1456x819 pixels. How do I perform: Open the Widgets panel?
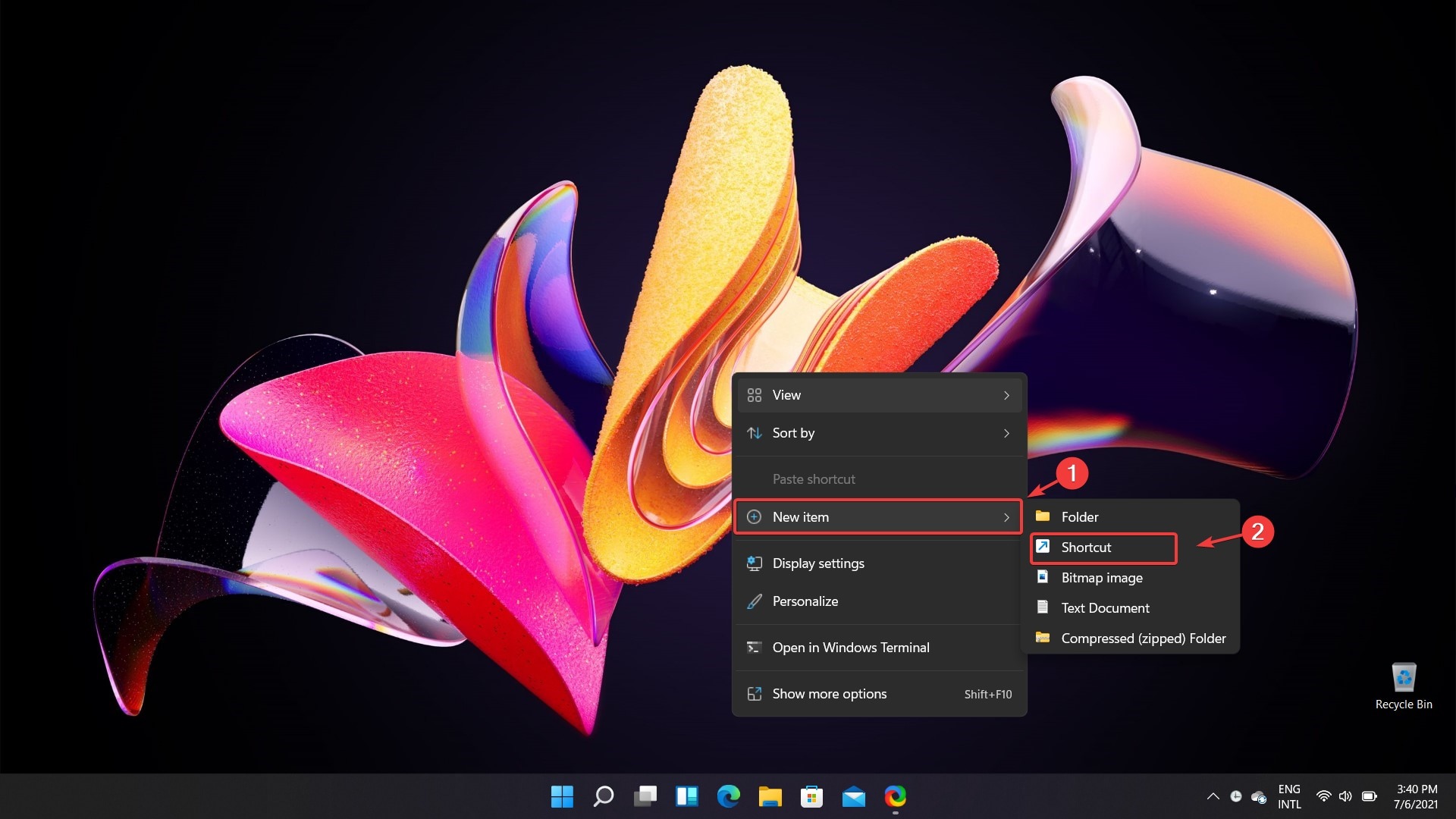tap(687, 797)
